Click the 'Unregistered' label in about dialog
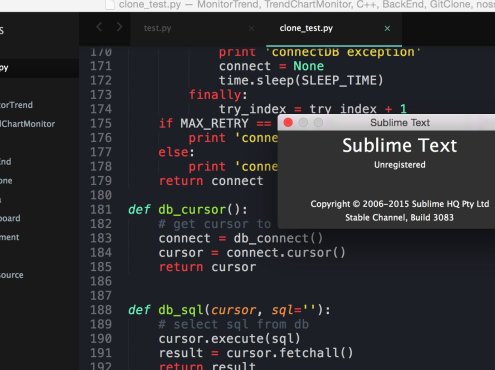495x370 pixels. [400, 165]
